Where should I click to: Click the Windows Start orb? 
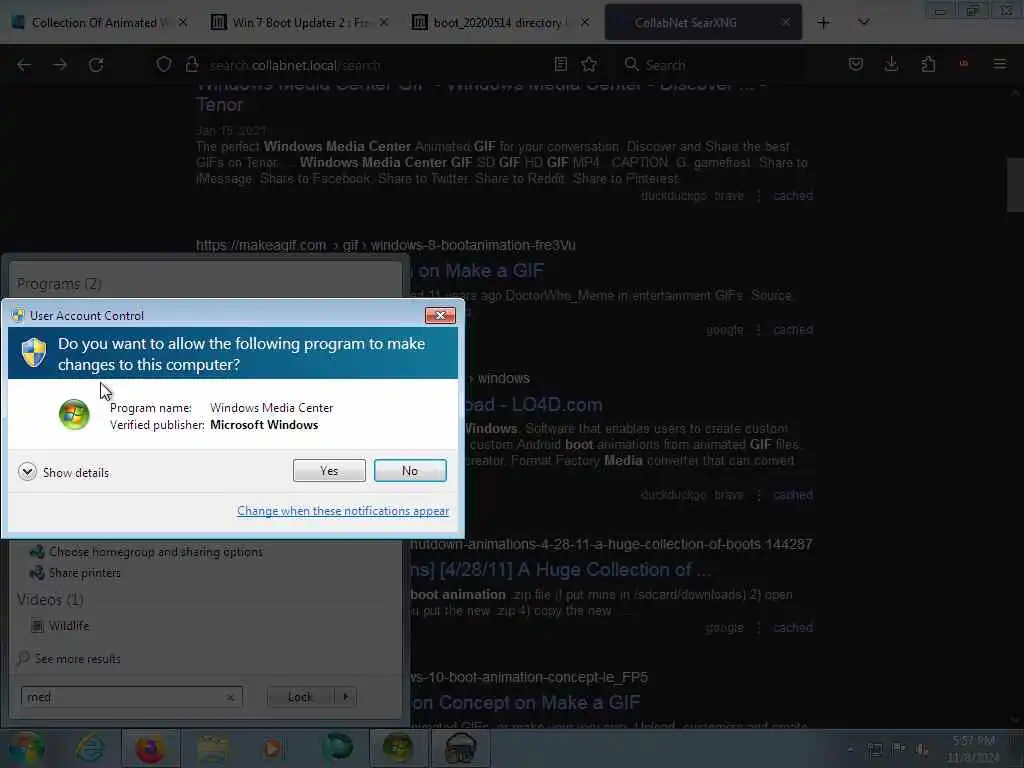[26, 748]
